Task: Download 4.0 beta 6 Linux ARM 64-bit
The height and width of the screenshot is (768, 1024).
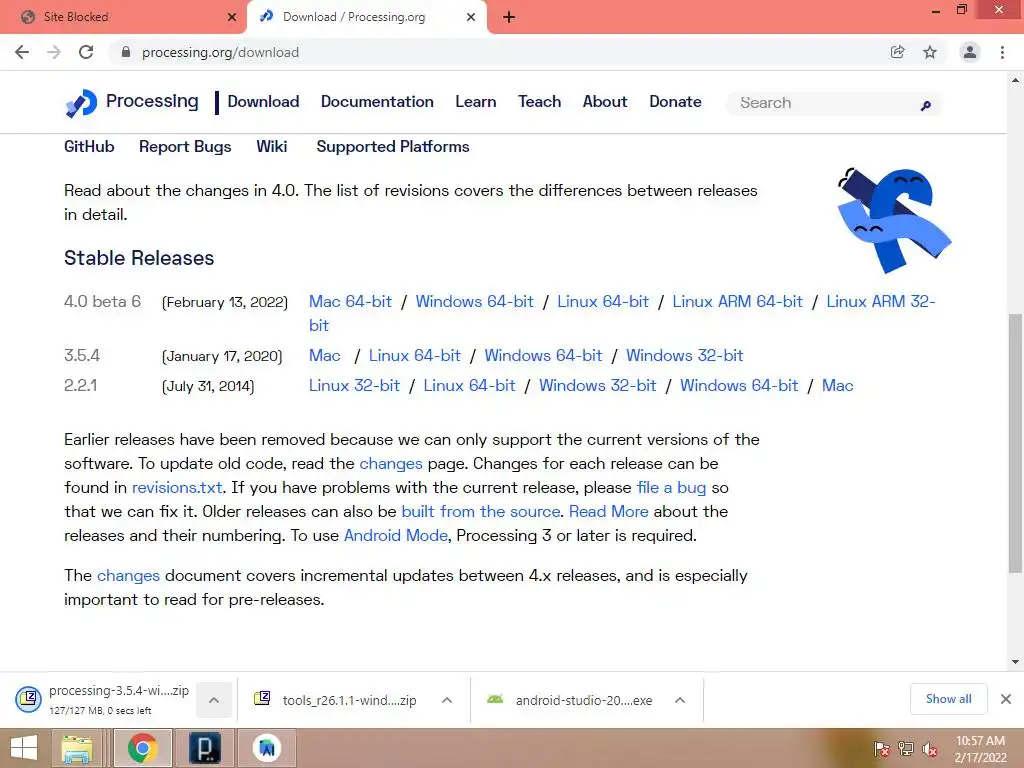Action: (737, 302)
